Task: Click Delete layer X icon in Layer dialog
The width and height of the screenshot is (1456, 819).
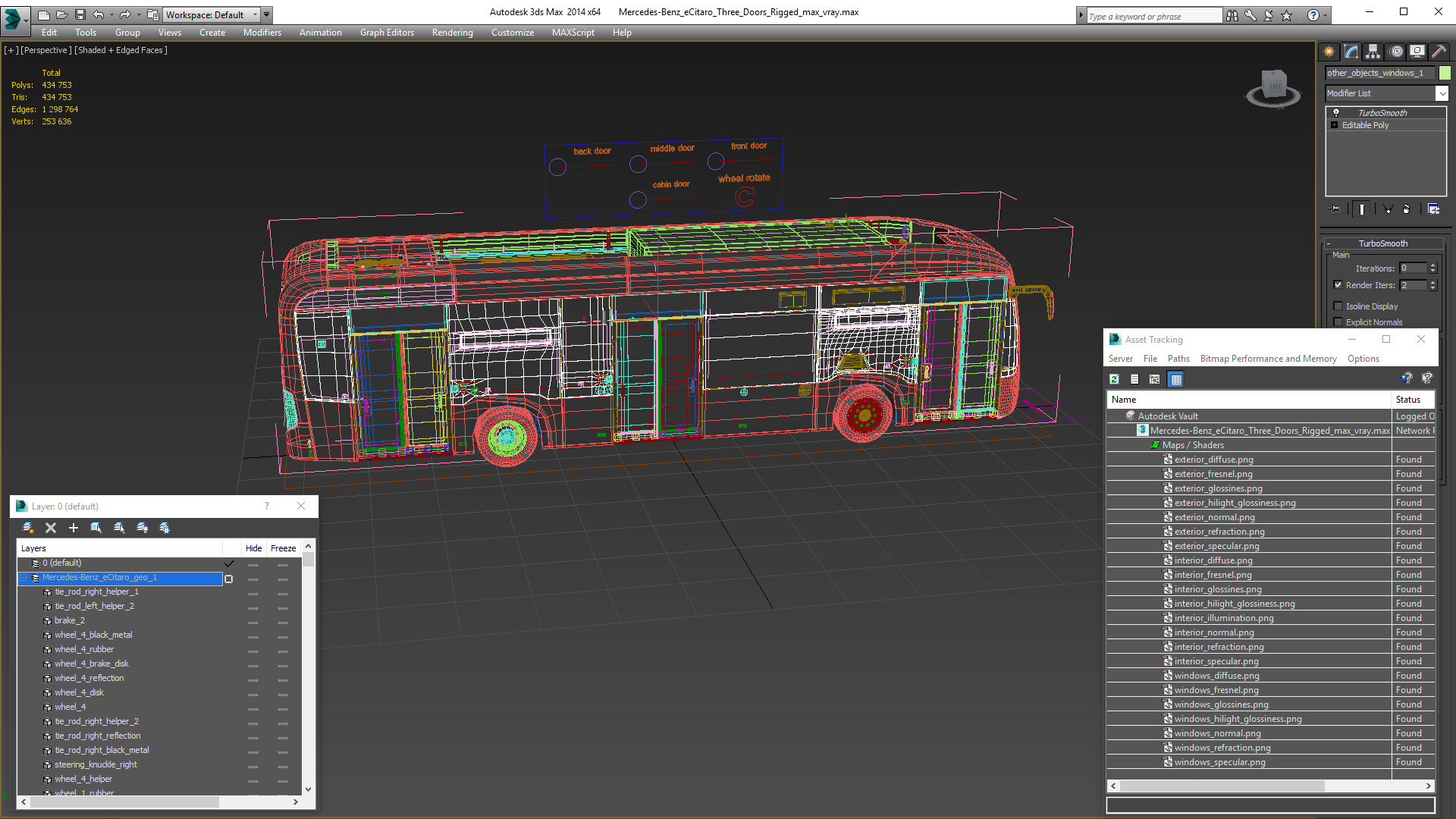Action: 51,528
